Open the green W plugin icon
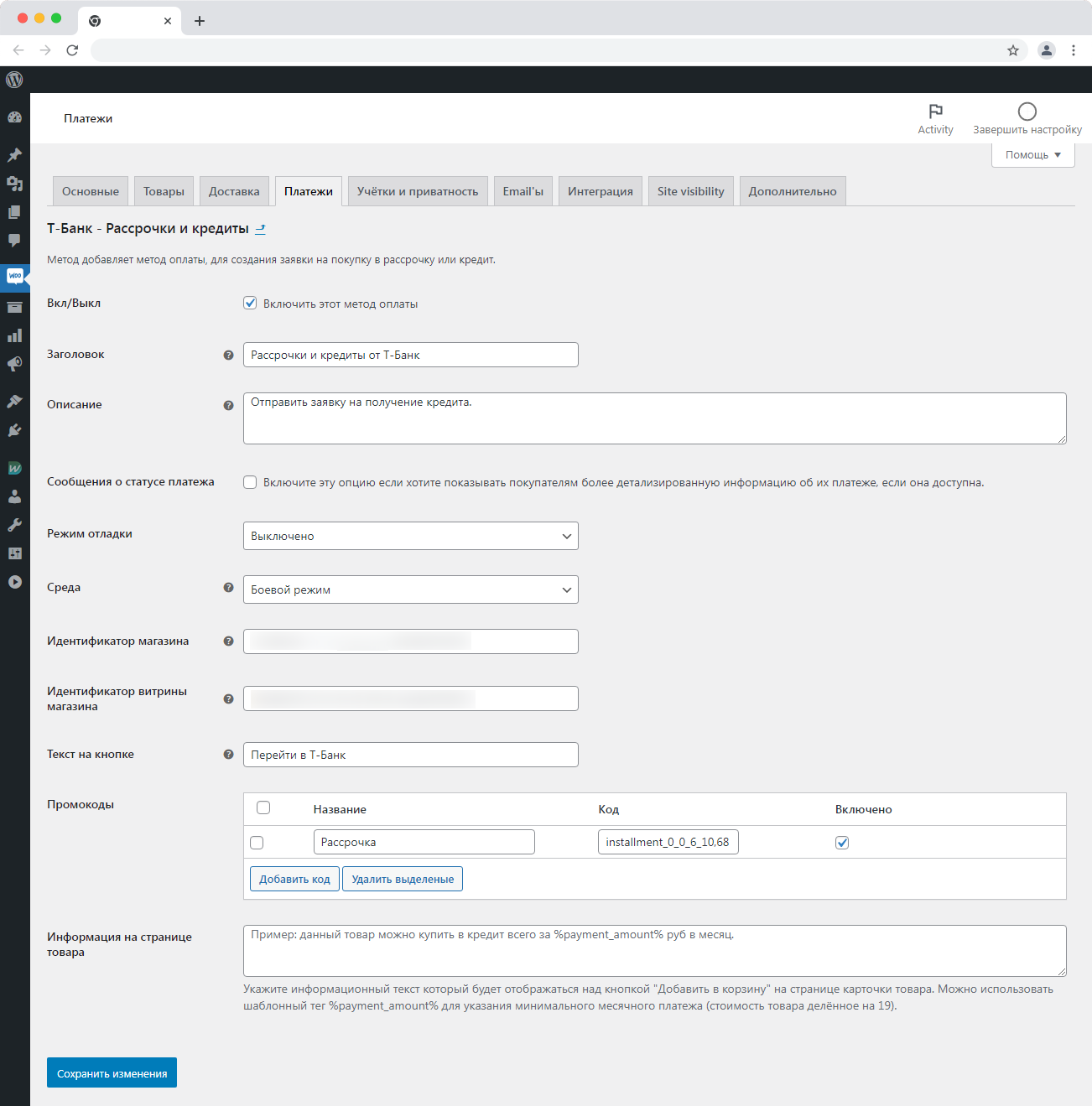The image size is (1092, 1106). 14,468
